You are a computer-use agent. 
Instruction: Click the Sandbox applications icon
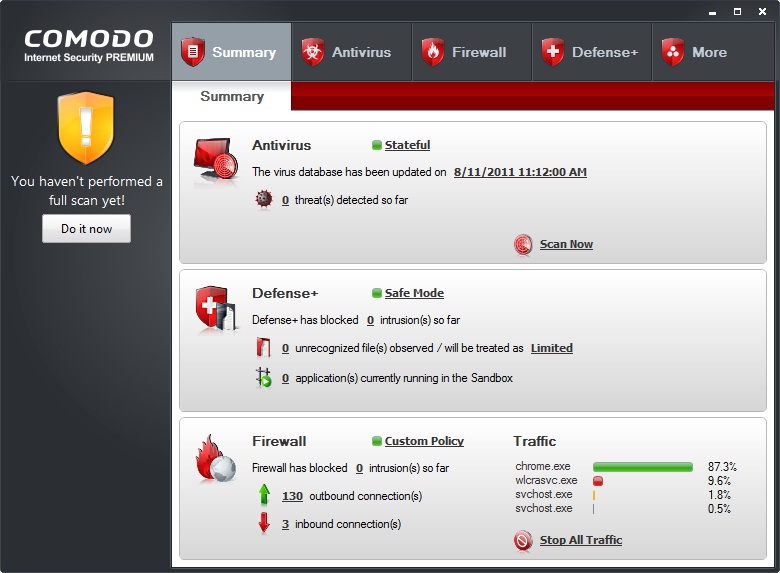[264, 378]
